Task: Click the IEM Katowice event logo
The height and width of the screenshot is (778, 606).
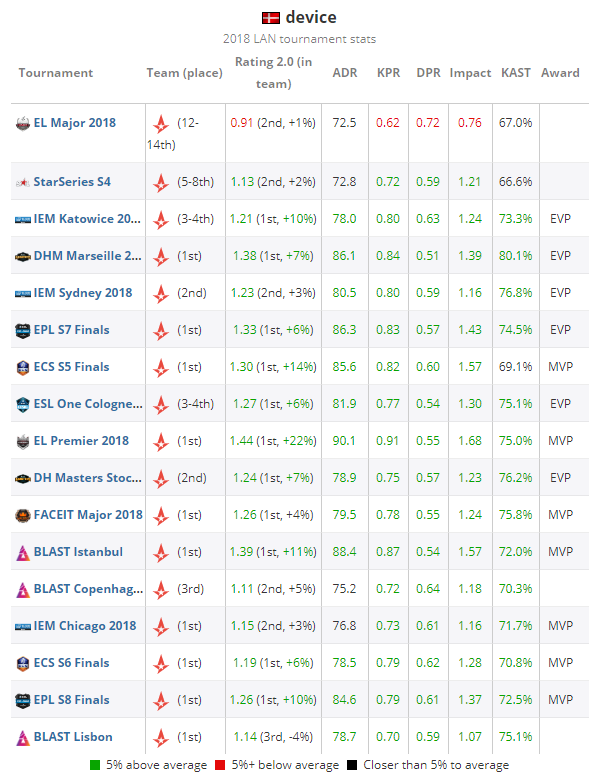Action: [23, 219]
